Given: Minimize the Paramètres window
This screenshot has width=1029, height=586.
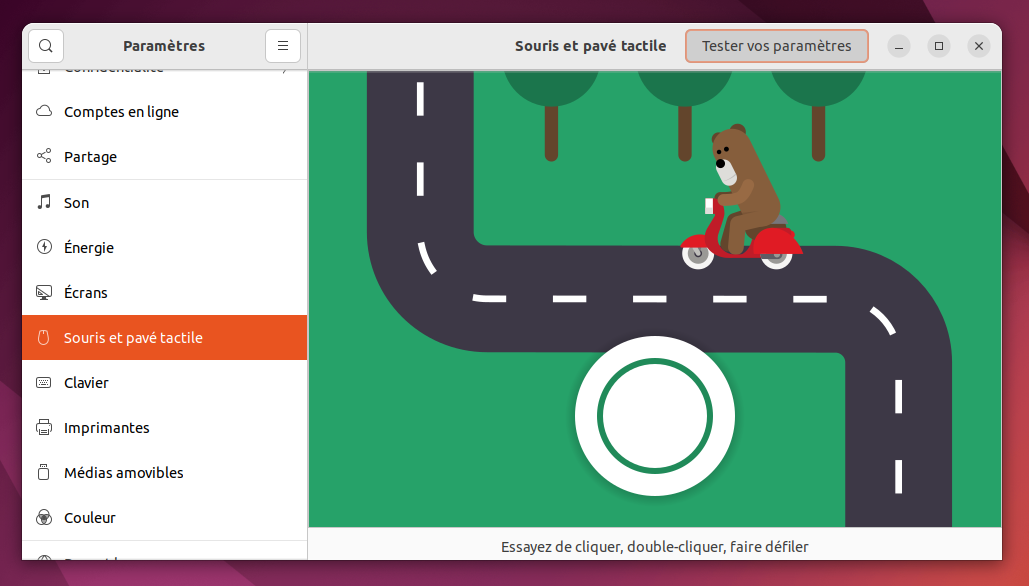Looking at the screenshot, I should pyautogui.click(x=899, y=46).
